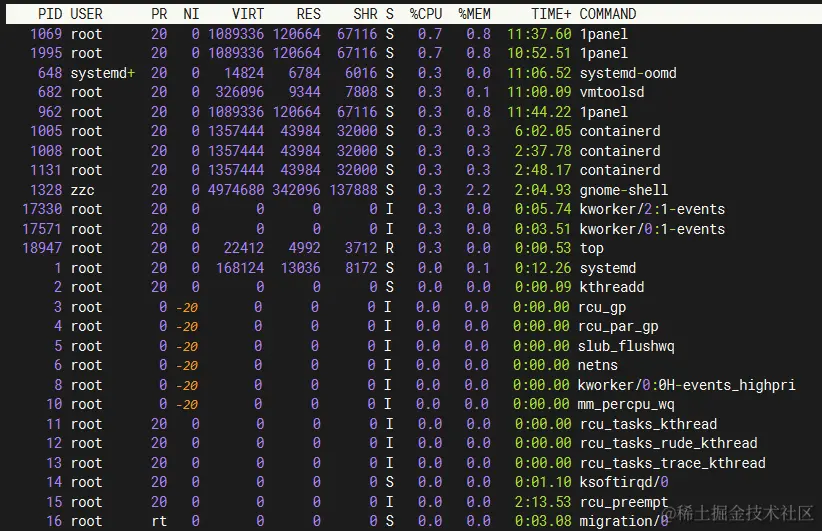Click the 22412 VIRT value of top

point(244,248)
